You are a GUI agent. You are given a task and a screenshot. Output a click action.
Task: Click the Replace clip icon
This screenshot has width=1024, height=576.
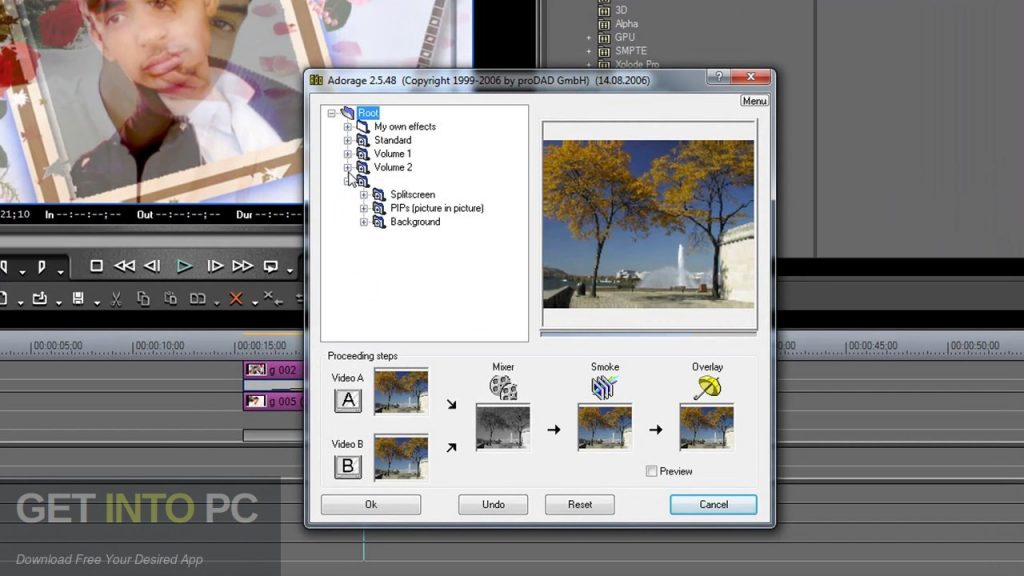197,299
